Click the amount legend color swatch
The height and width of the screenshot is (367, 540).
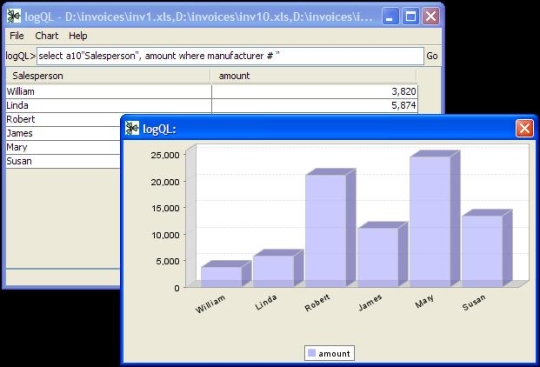pyautogui.click(x=312, y=353)
